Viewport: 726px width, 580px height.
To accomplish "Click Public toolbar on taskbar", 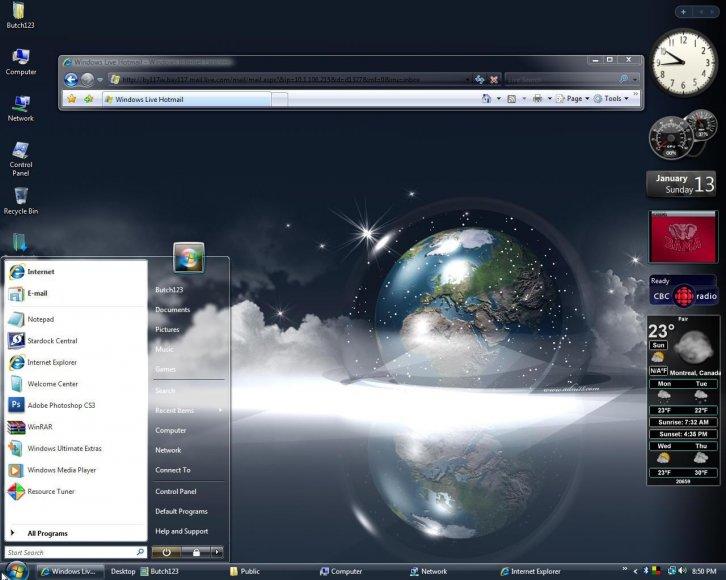I will click(x=245, y=571).
